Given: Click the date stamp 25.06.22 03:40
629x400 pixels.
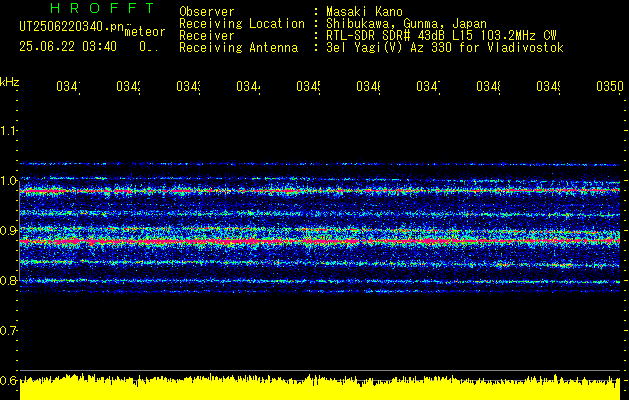Looking at the screenshot, I should coord(68,47).
